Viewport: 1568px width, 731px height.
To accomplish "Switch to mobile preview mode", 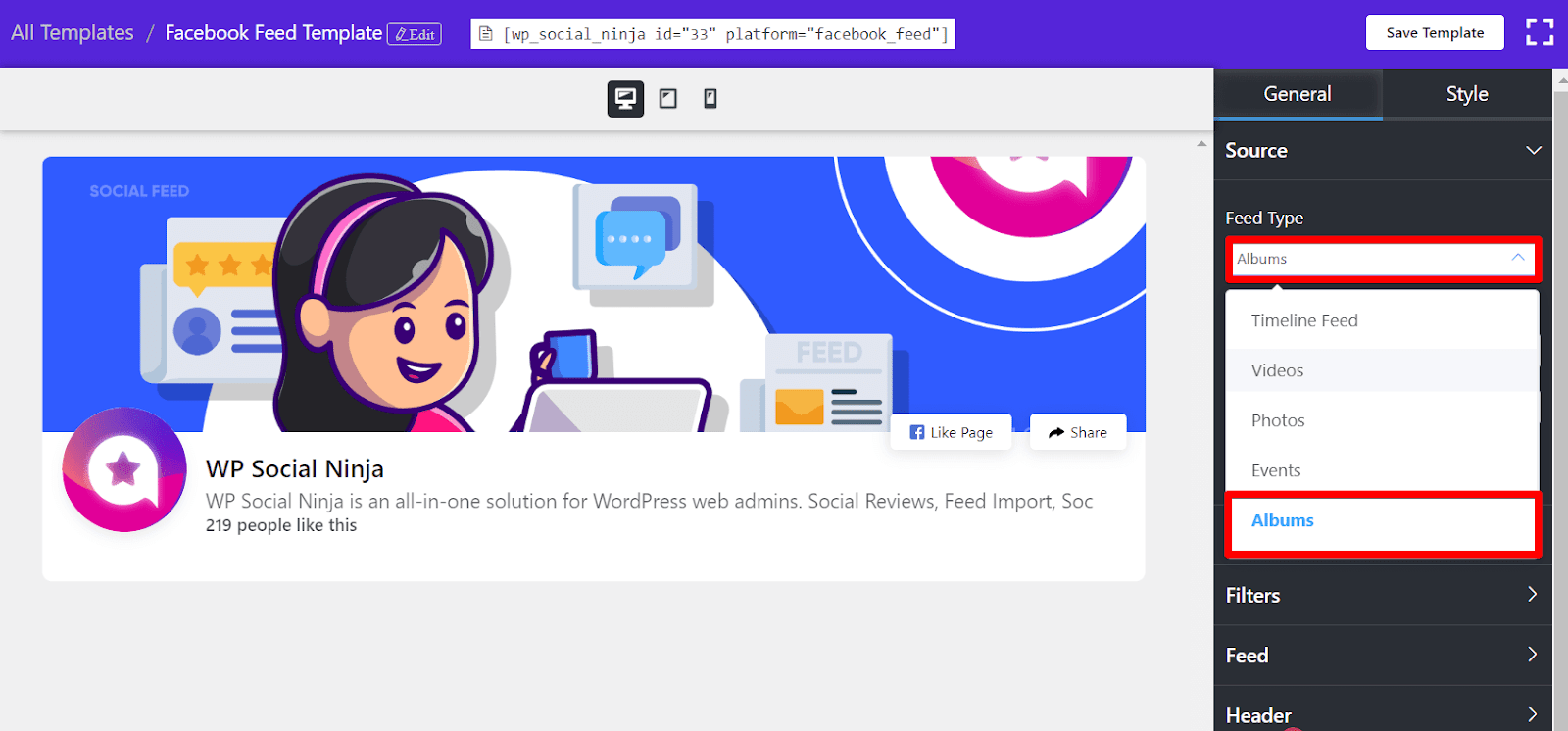I will coord(710,98).
